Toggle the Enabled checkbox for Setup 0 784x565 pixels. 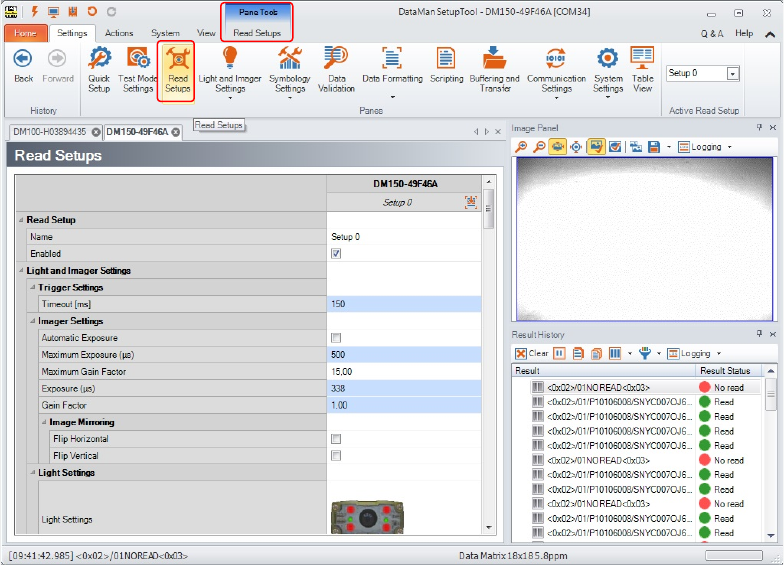coord(336,254)
